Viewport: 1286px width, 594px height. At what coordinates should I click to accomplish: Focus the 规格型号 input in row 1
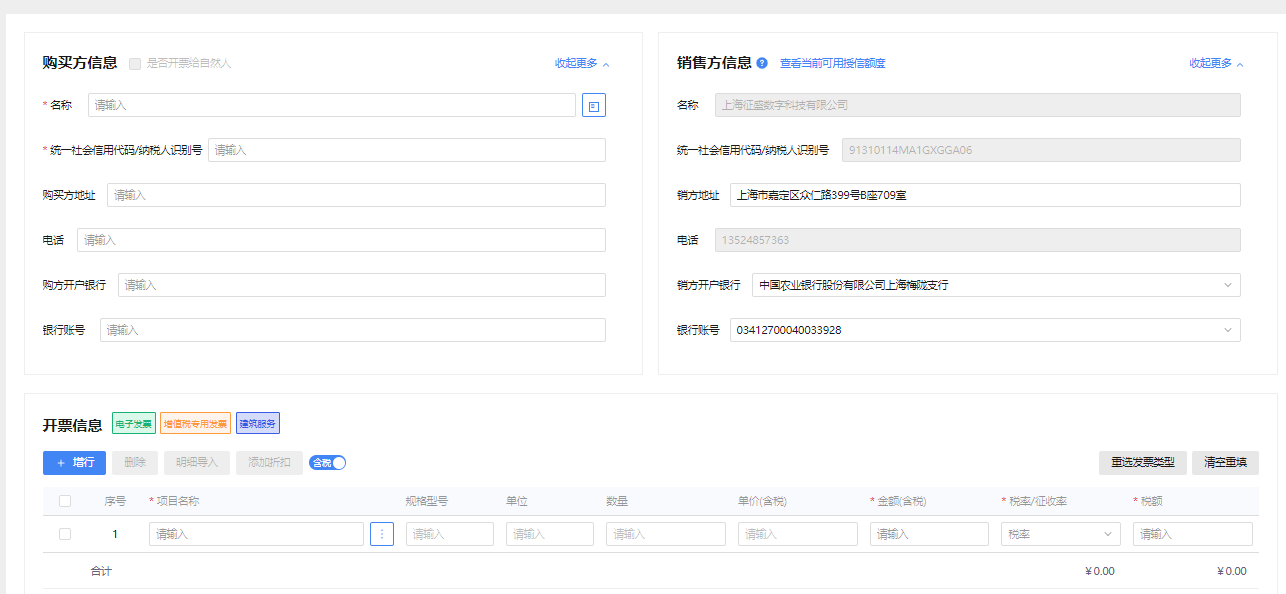coord(450,534)
